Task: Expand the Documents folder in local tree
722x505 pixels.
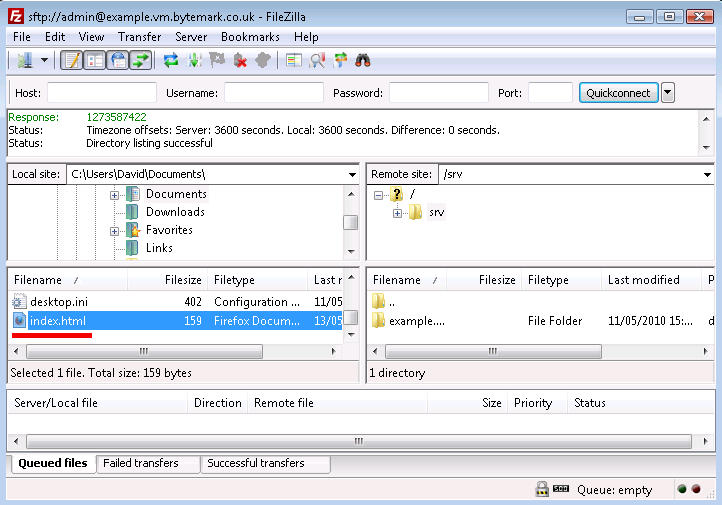Action: coord(114,195)
